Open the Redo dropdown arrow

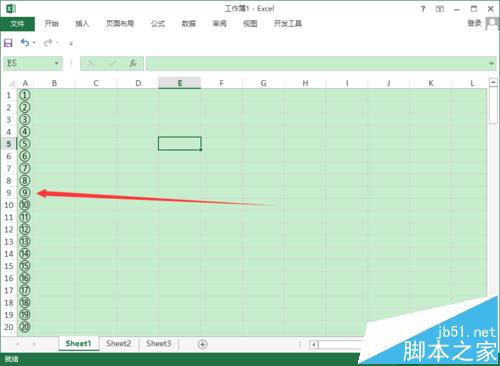[x=57, y=43]
